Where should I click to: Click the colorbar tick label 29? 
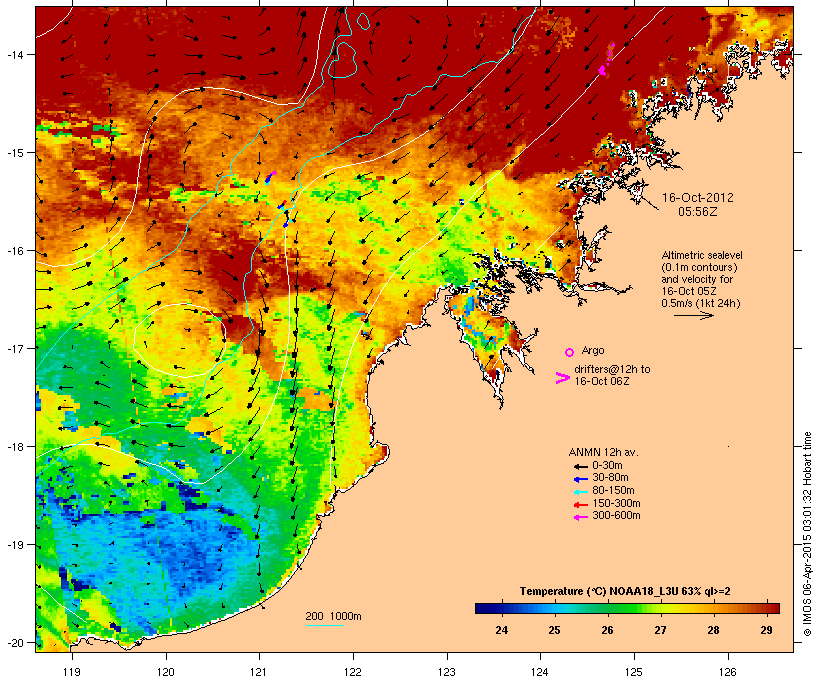(766, 630)
